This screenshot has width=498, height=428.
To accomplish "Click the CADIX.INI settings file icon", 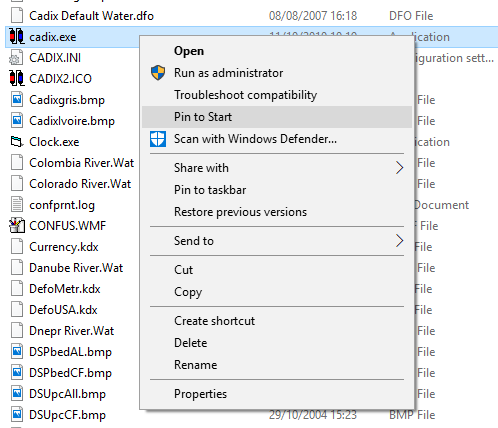I will (x=17, y=58).
